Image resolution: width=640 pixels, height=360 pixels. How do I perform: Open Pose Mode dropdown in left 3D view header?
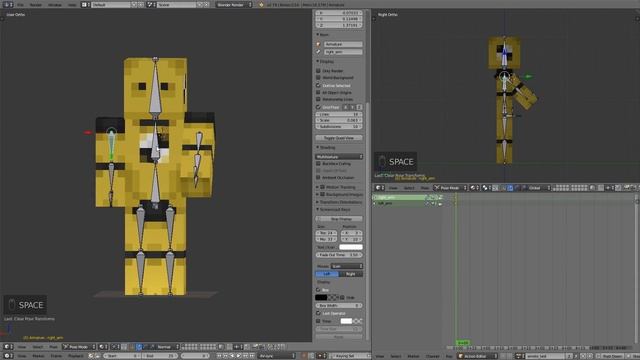(x=79, y=347)
